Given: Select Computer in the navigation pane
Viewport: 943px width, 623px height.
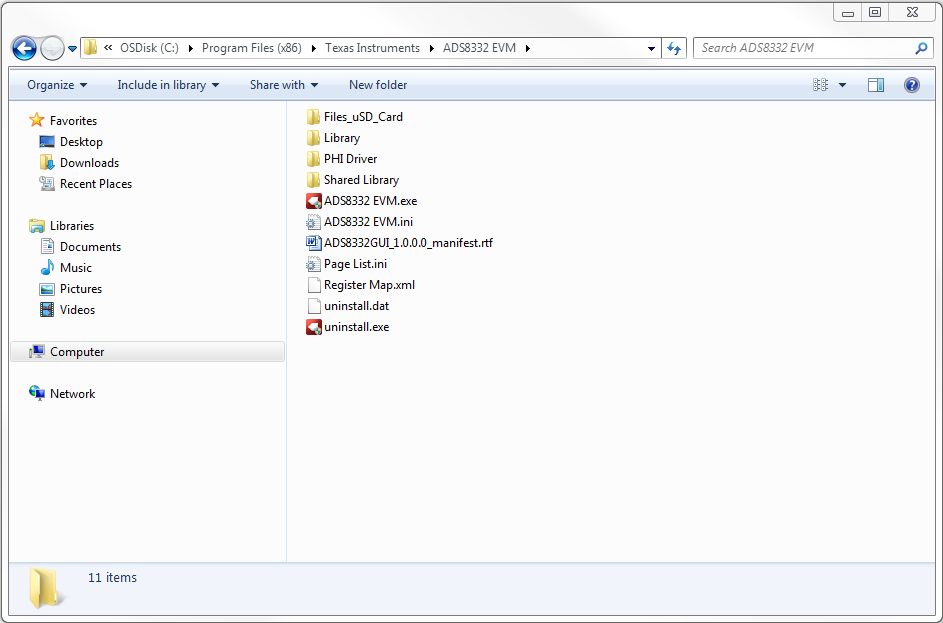Looking at the screenshot, I should (x=77, y=352).
